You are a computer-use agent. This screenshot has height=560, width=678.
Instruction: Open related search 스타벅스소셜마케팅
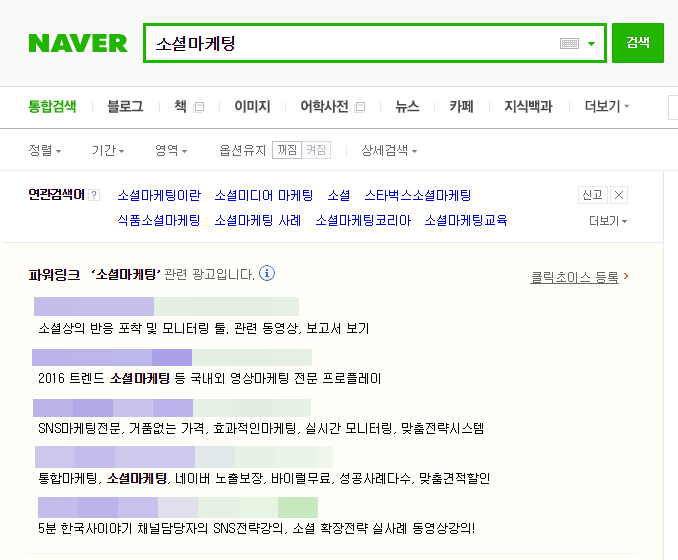[x=418, y=195]
